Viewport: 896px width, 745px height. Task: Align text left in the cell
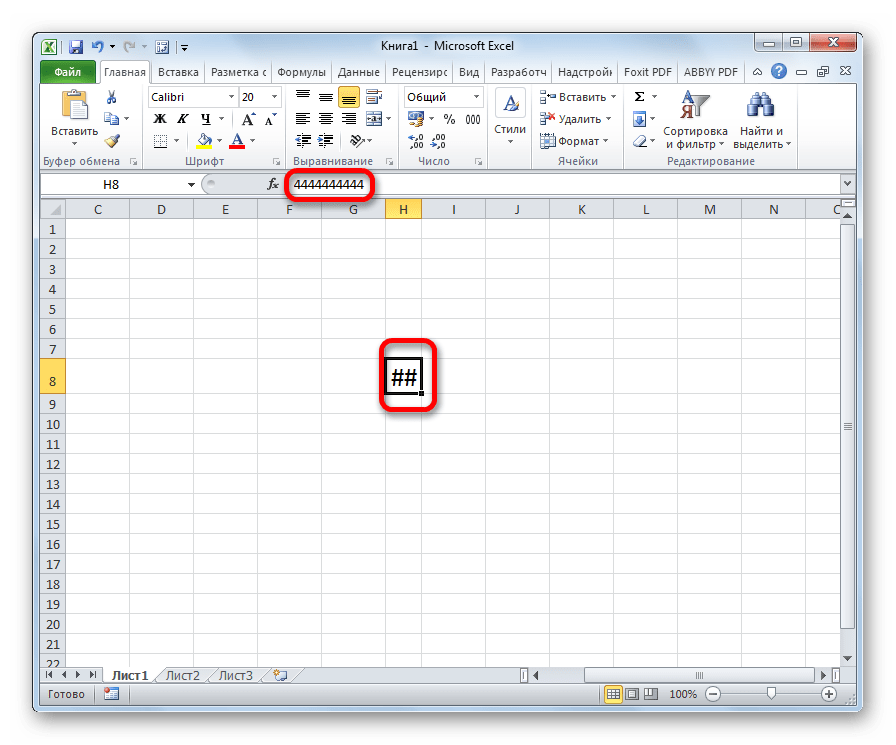coord(303,119)
